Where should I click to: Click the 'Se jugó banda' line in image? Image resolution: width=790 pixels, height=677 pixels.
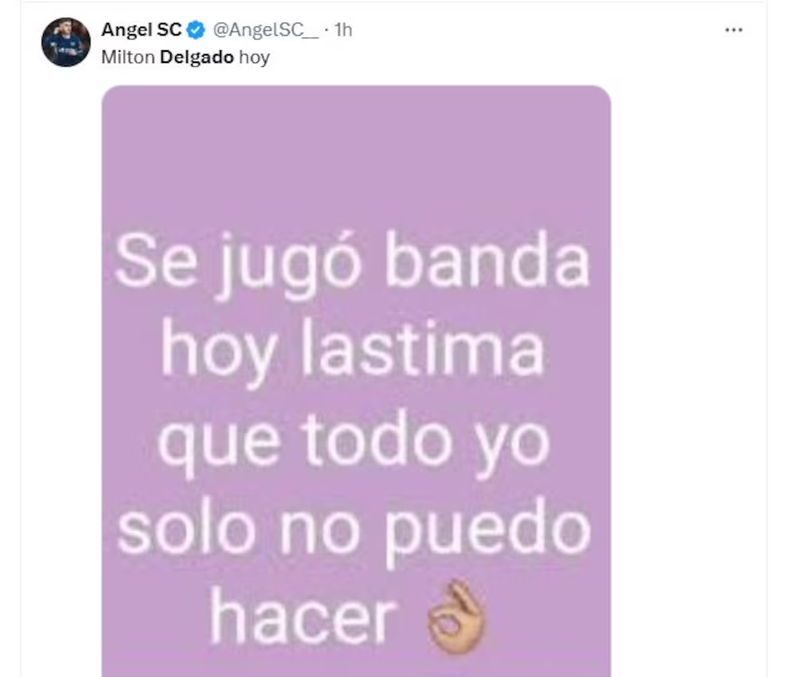point(352,265)
